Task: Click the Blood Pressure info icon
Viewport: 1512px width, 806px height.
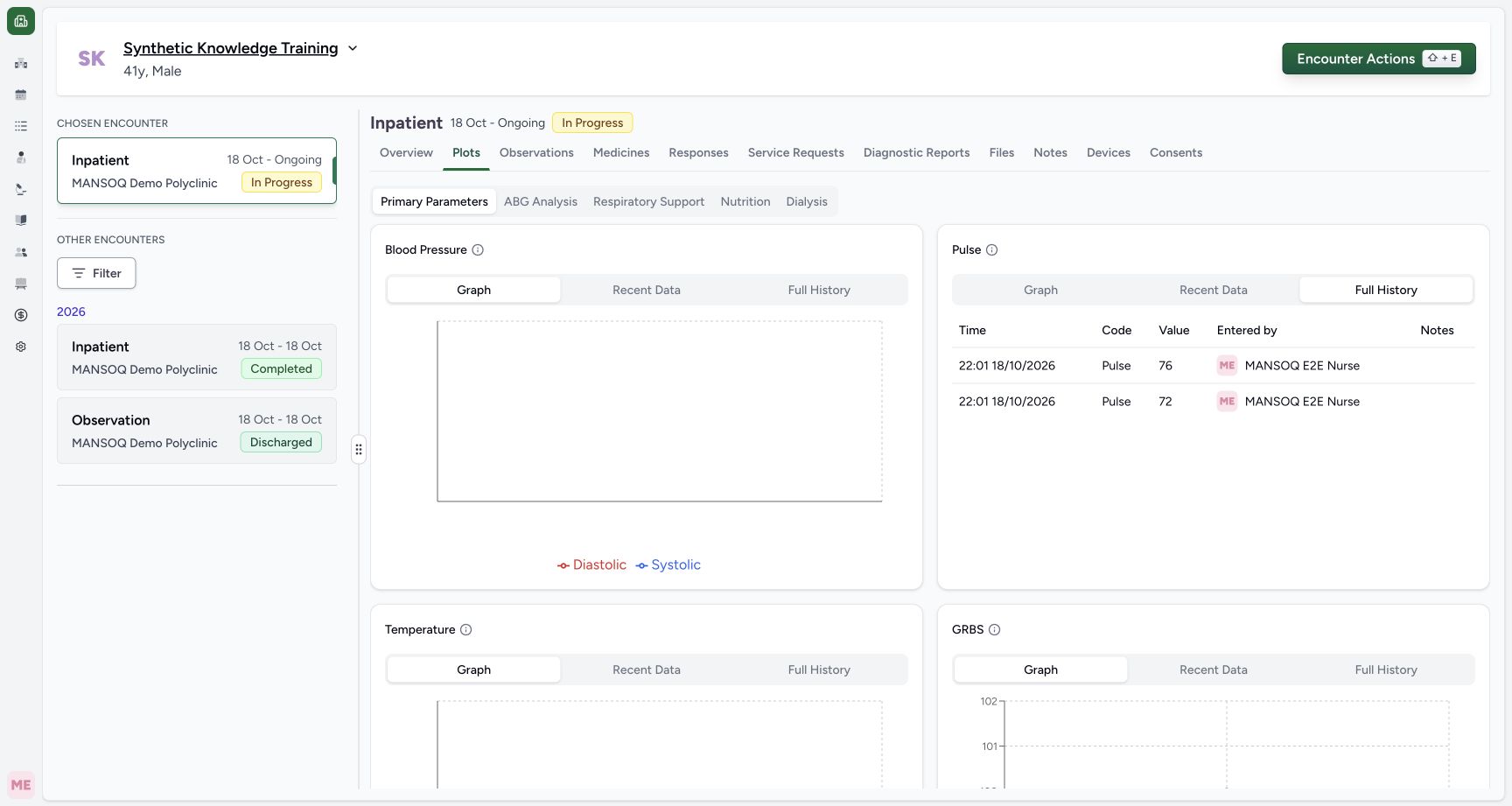Action: click(478, 250)
